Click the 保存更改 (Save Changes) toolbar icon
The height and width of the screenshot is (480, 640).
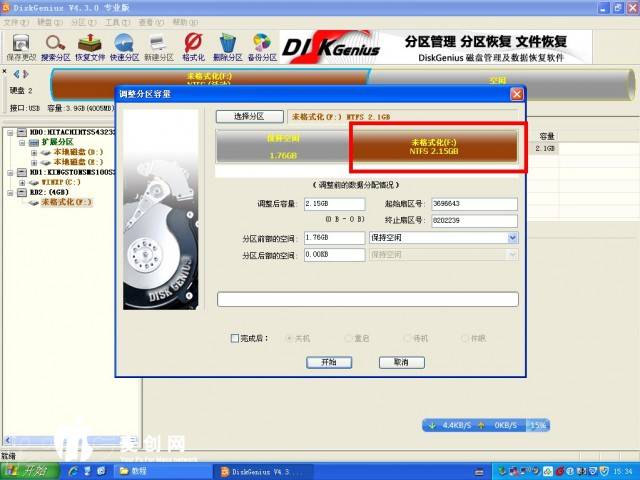(19, 45)
